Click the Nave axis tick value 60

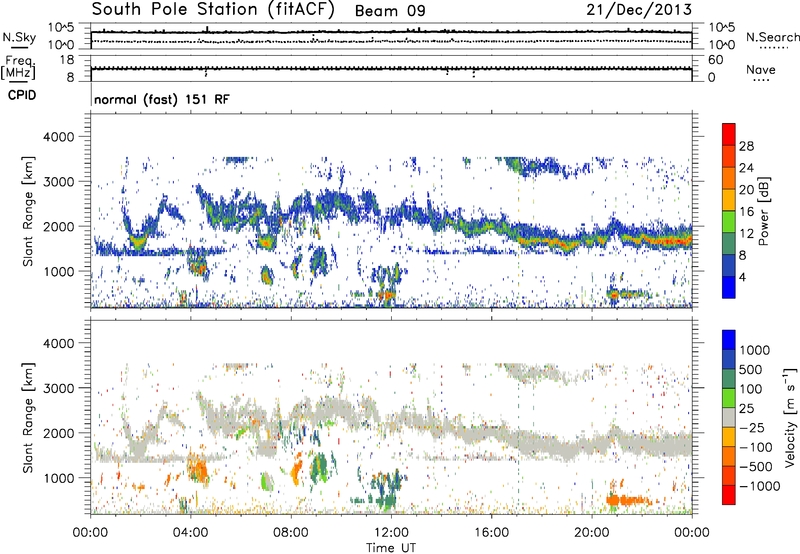716,60
